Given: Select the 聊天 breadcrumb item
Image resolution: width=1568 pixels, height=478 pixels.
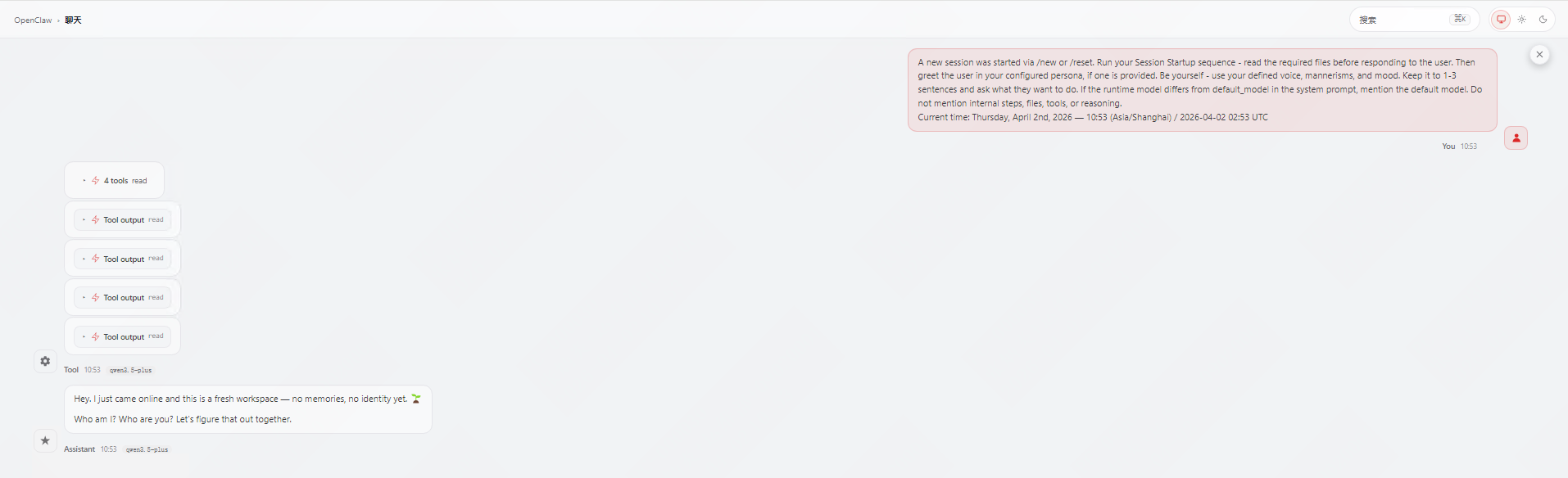Looking at the screenshot, I should coord(73,20).
